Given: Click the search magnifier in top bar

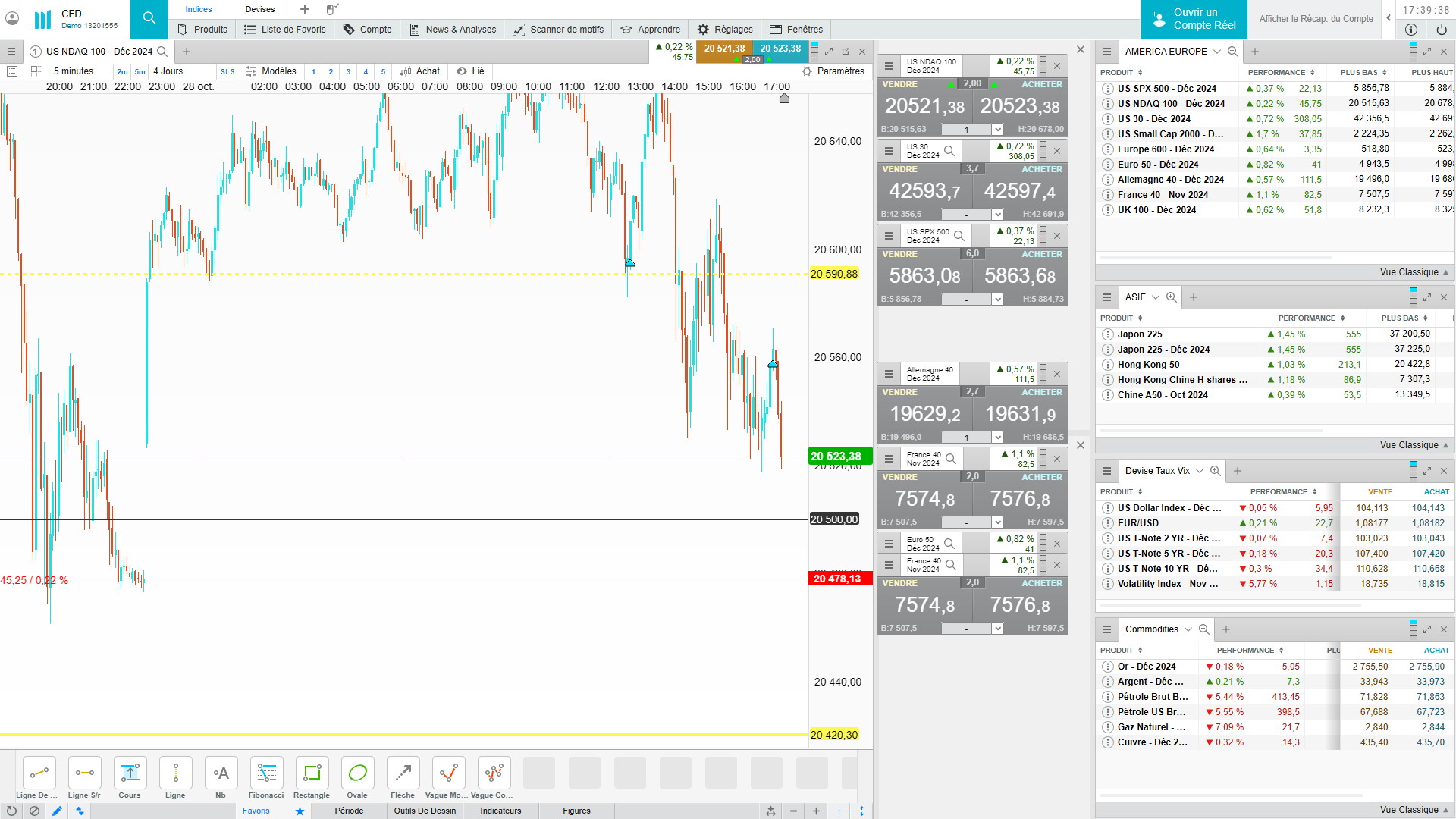Looking at the screenshot, I should point(149,18).
